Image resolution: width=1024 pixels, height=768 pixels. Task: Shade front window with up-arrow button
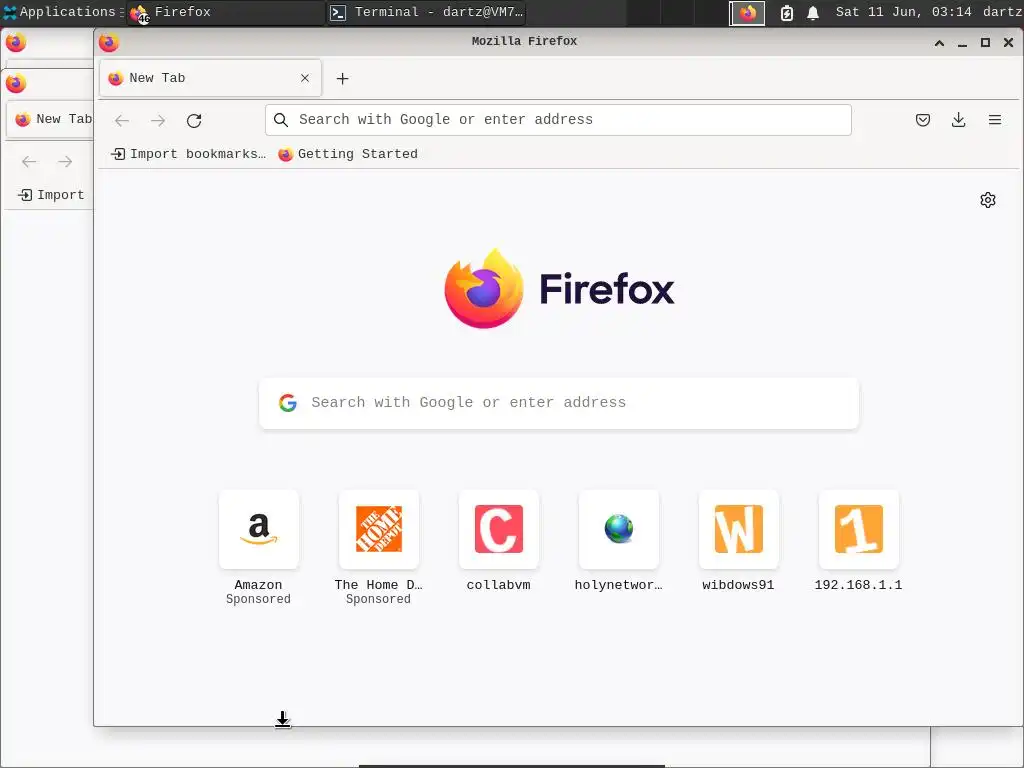(939, 43)
